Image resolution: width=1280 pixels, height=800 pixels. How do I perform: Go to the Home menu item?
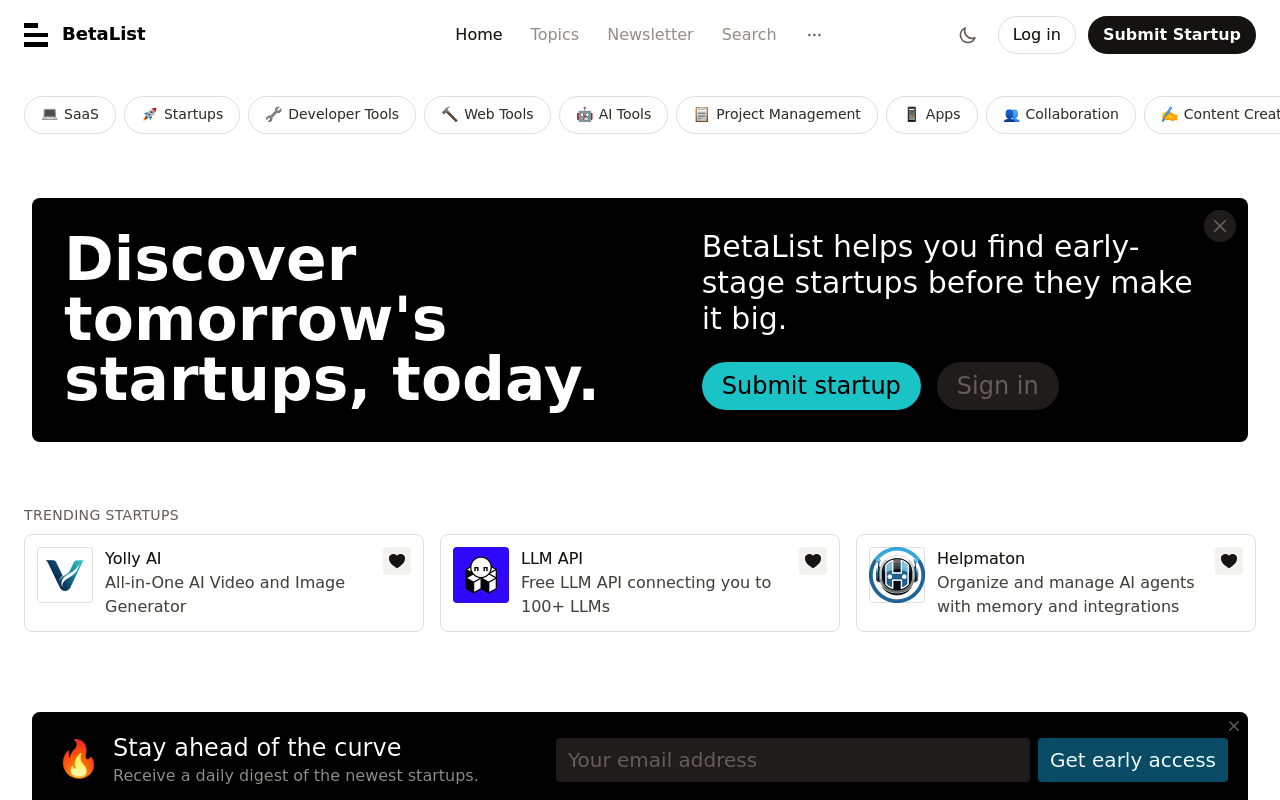(x=479, y=35)
